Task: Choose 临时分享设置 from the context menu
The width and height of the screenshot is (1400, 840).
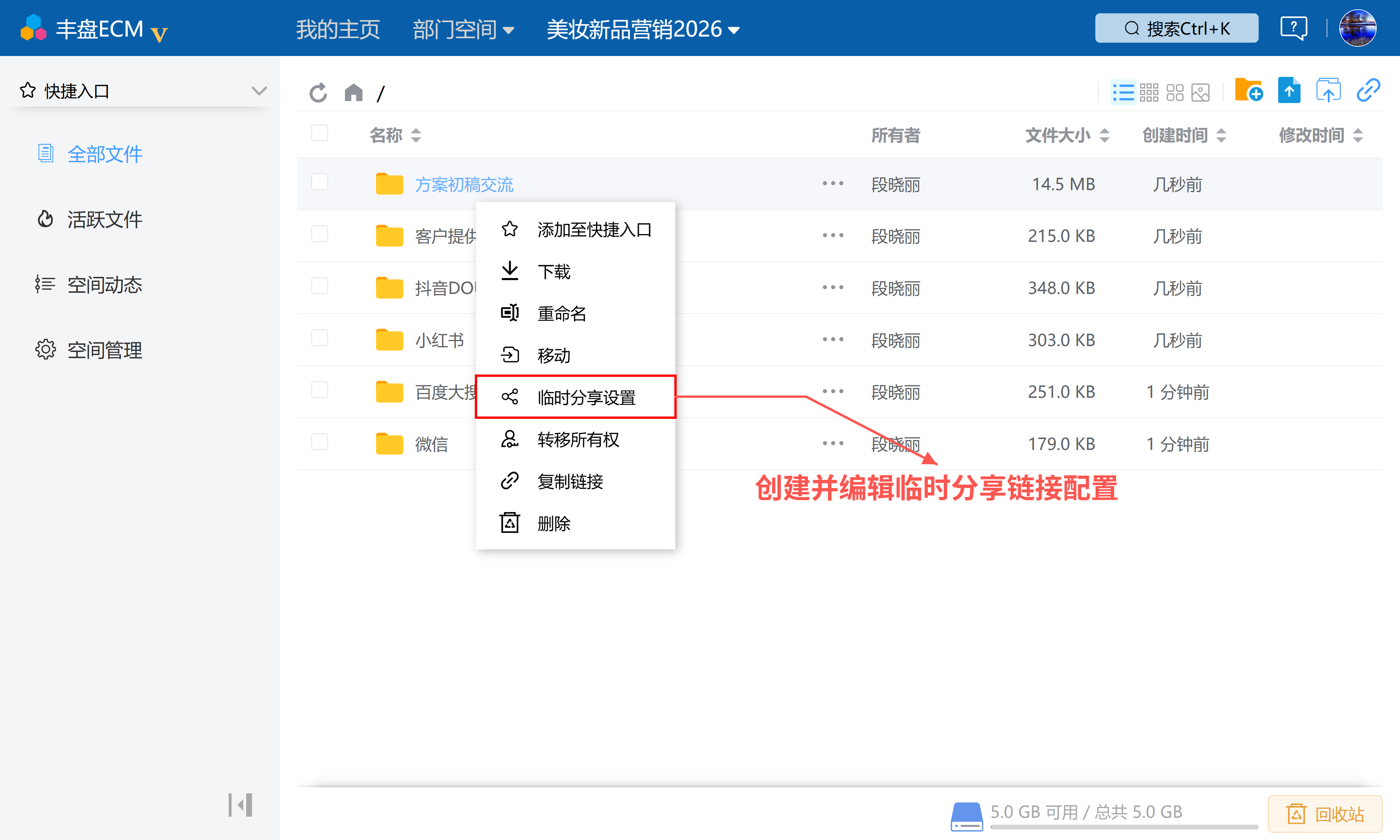Action: point(576,397)
